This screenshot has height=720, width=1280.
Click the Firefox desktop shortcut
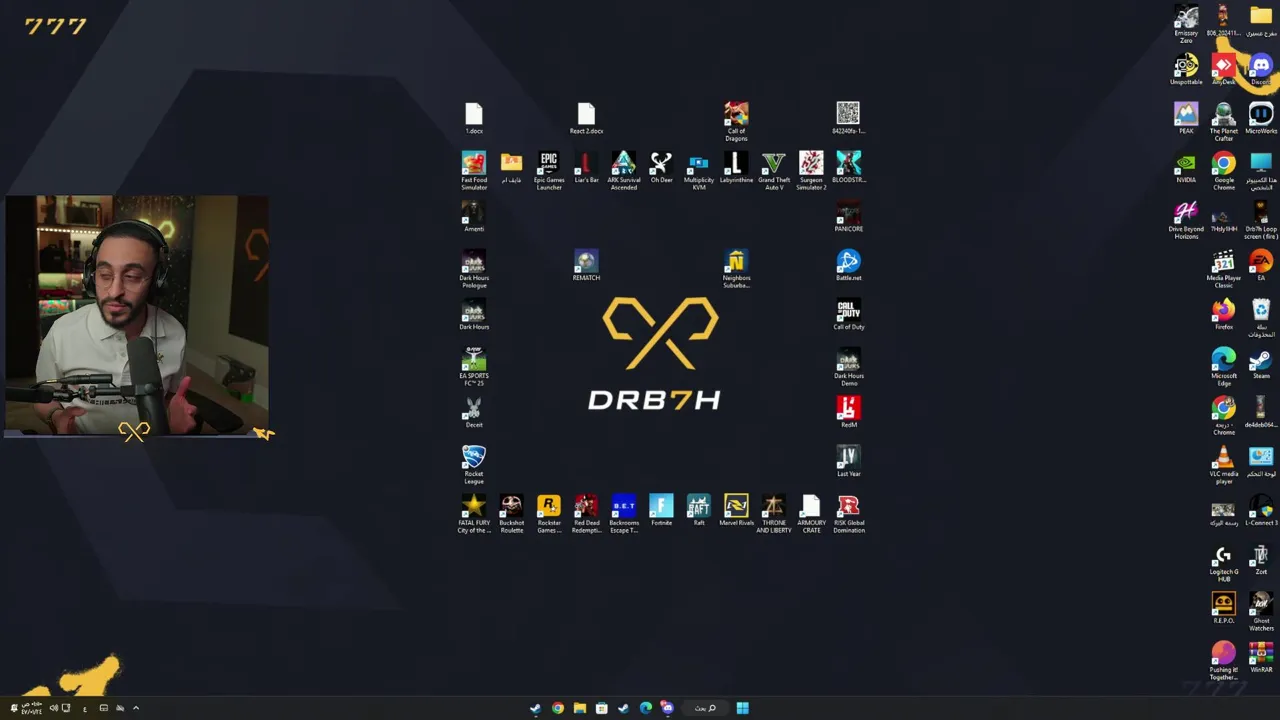pyautogui.click(x=1223, y=314)
